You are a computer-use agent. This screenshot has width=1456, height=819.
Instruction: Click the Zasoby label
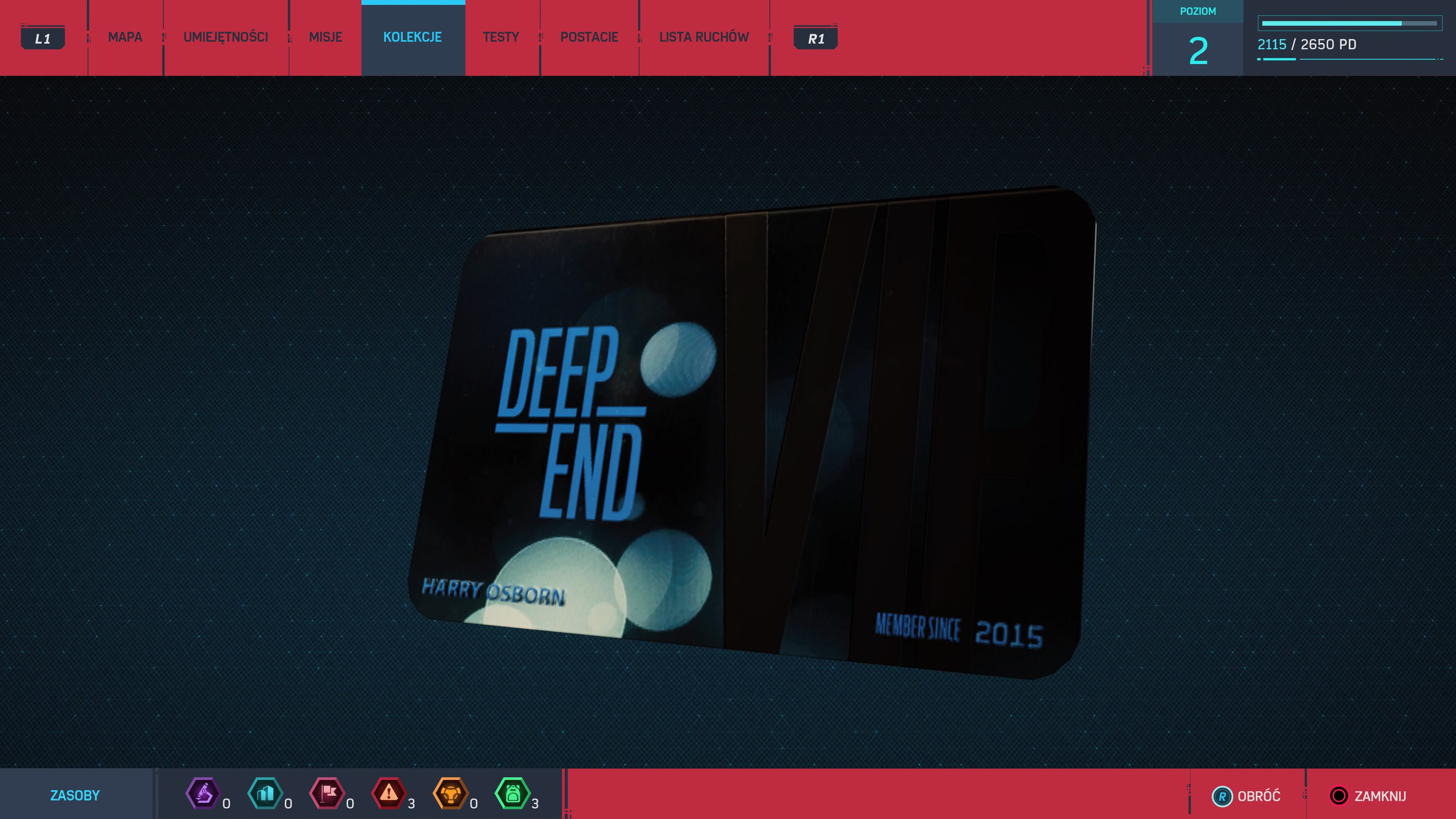click(x=75, y=795)
